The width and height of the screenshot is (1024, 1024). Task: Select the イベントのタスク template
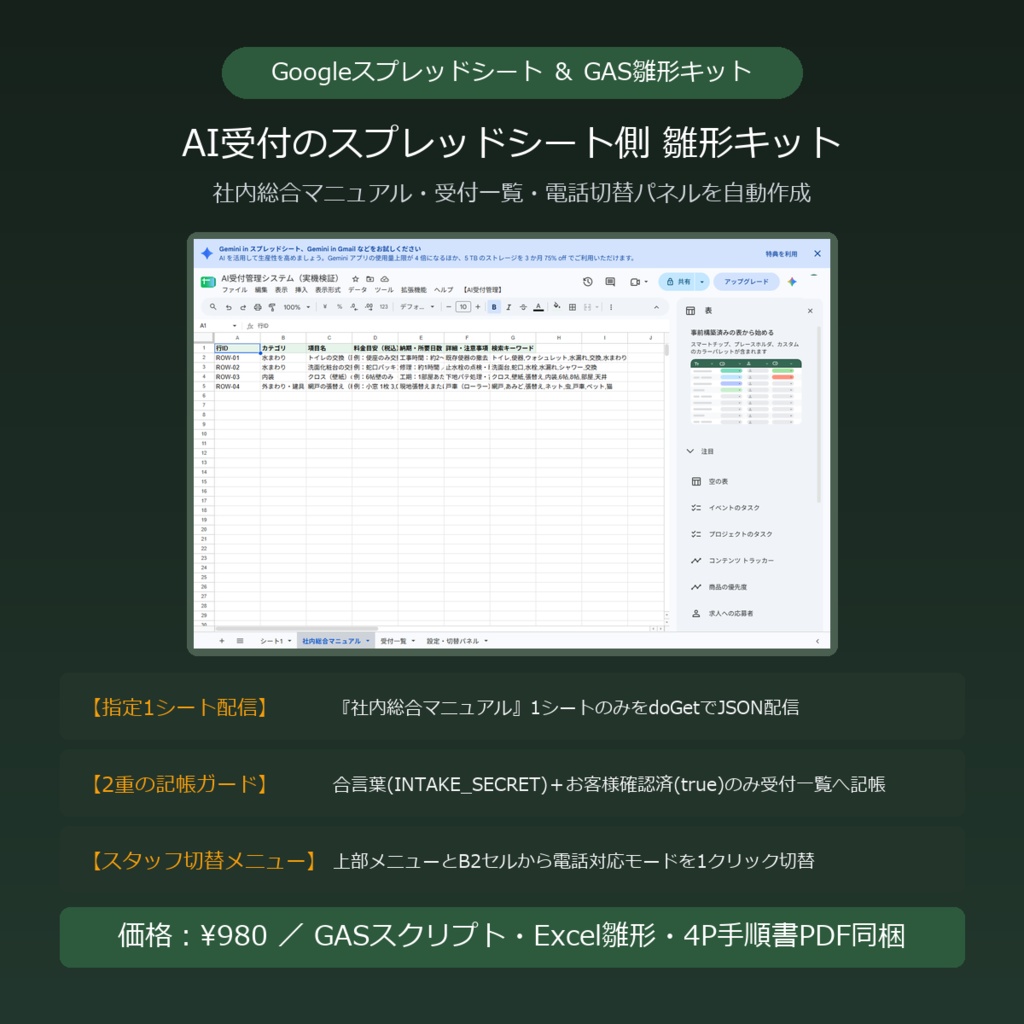pyautogui.click(x=725, y=507)
